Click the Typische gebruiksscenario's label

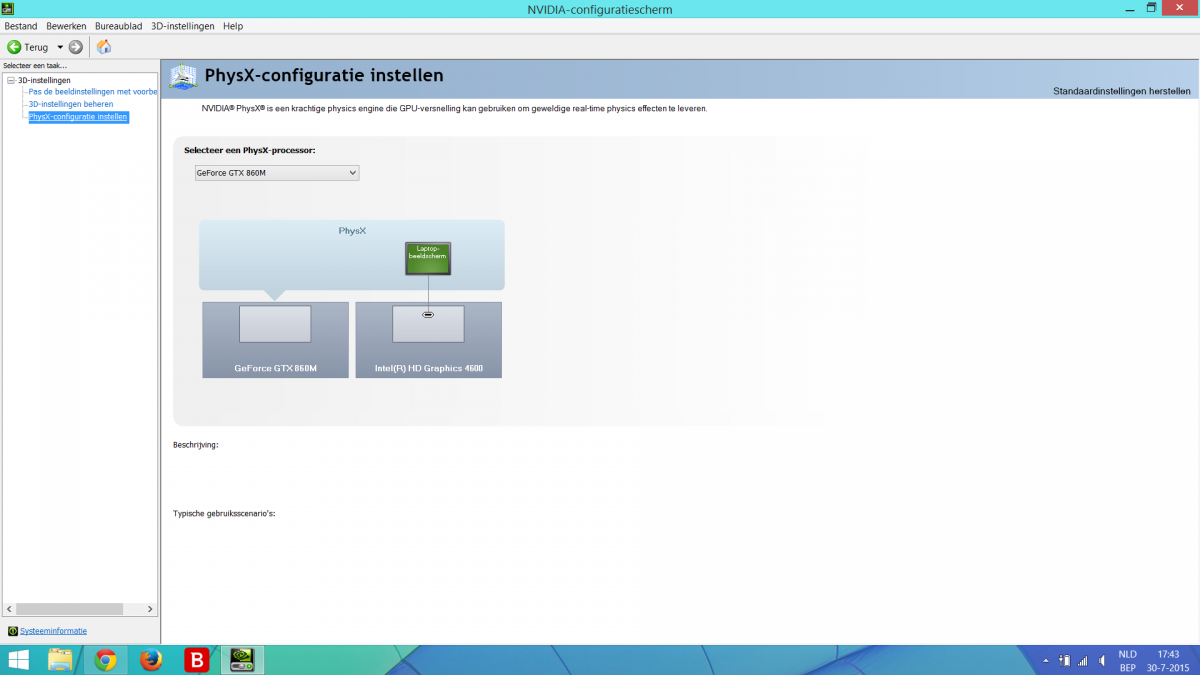click(224, 513)
